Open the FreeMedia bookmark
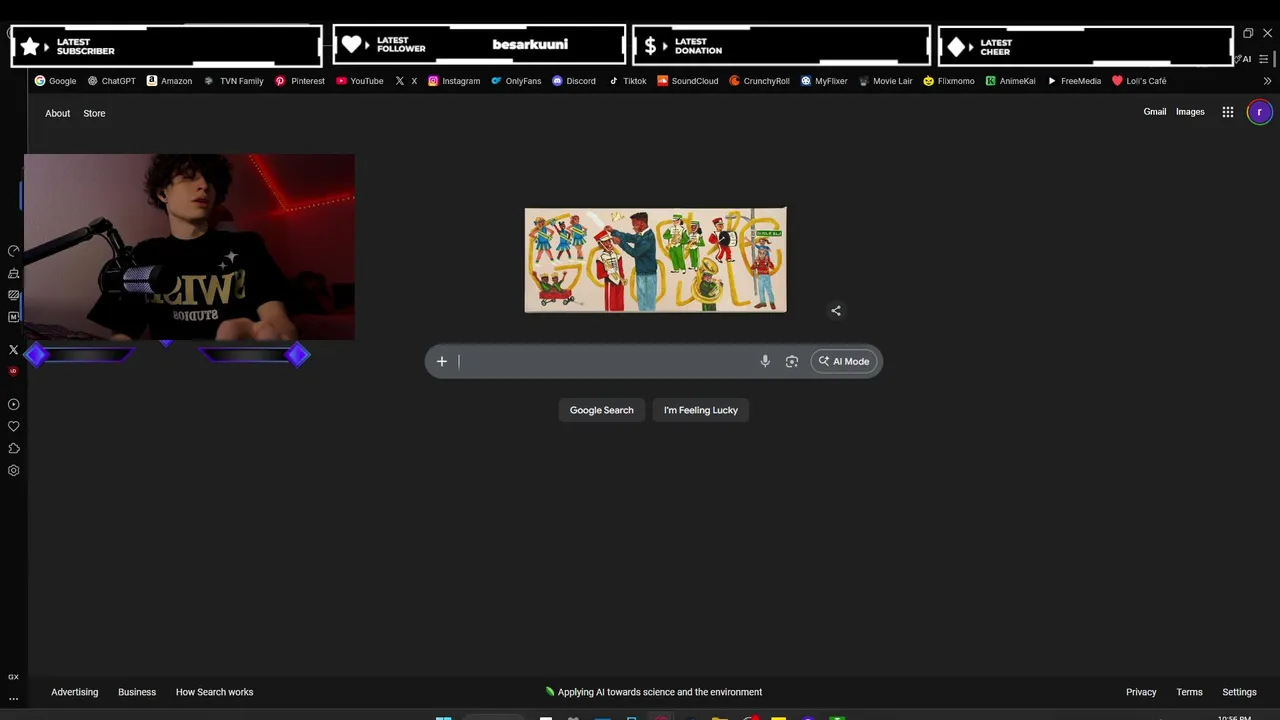 [x=1074, y=81]
